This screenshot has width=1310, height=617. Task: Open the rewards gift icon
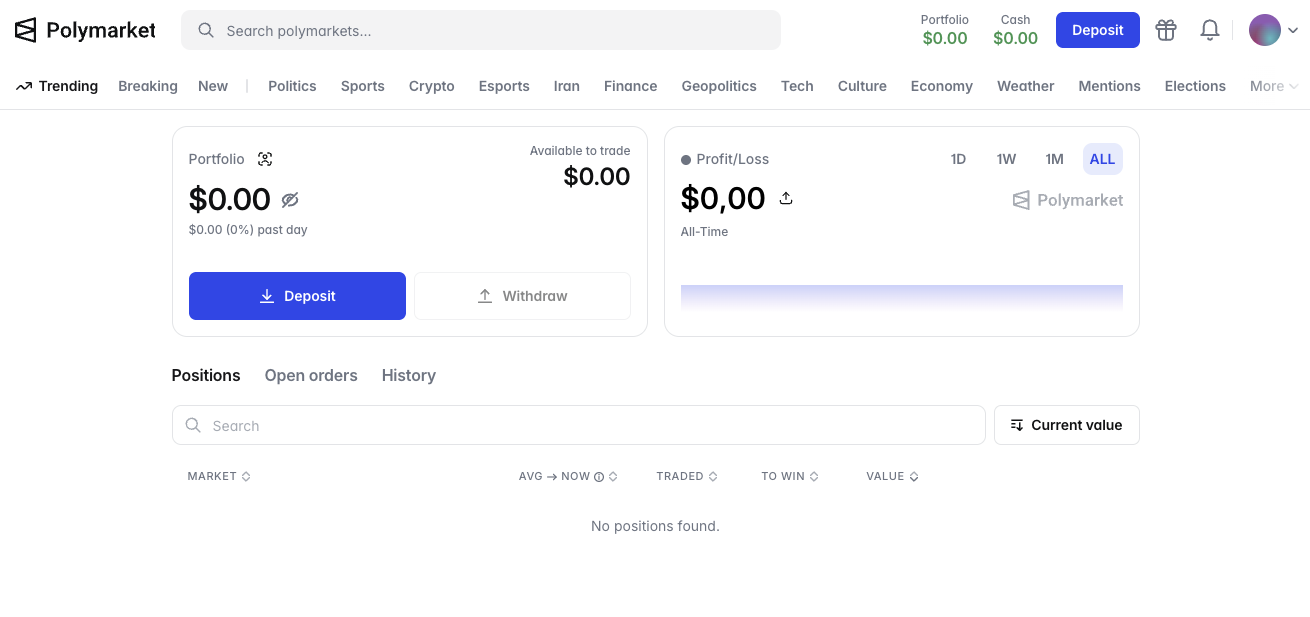(1166, 30)
